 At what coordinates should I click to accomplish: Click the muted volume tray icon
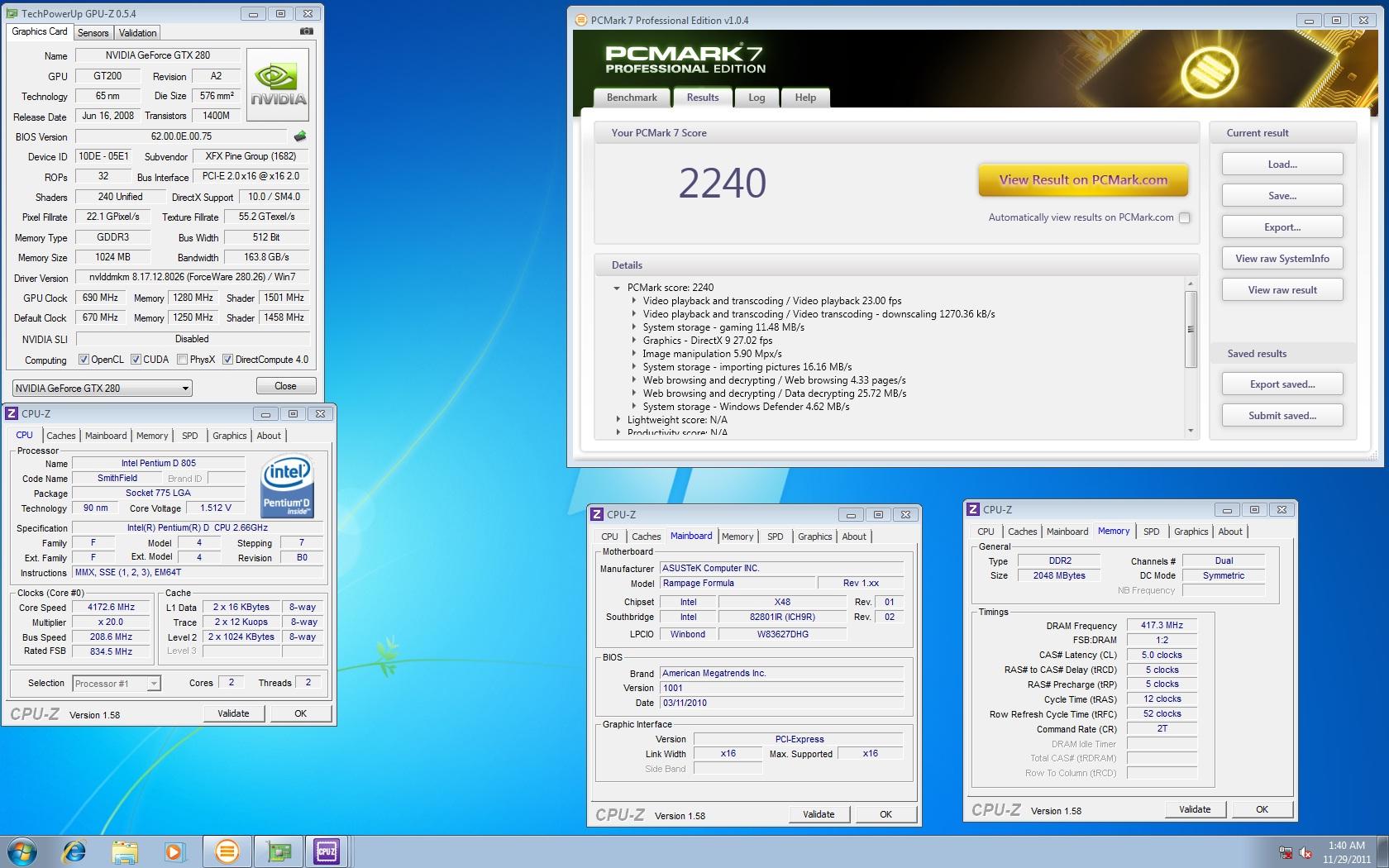pos(1305,852)
